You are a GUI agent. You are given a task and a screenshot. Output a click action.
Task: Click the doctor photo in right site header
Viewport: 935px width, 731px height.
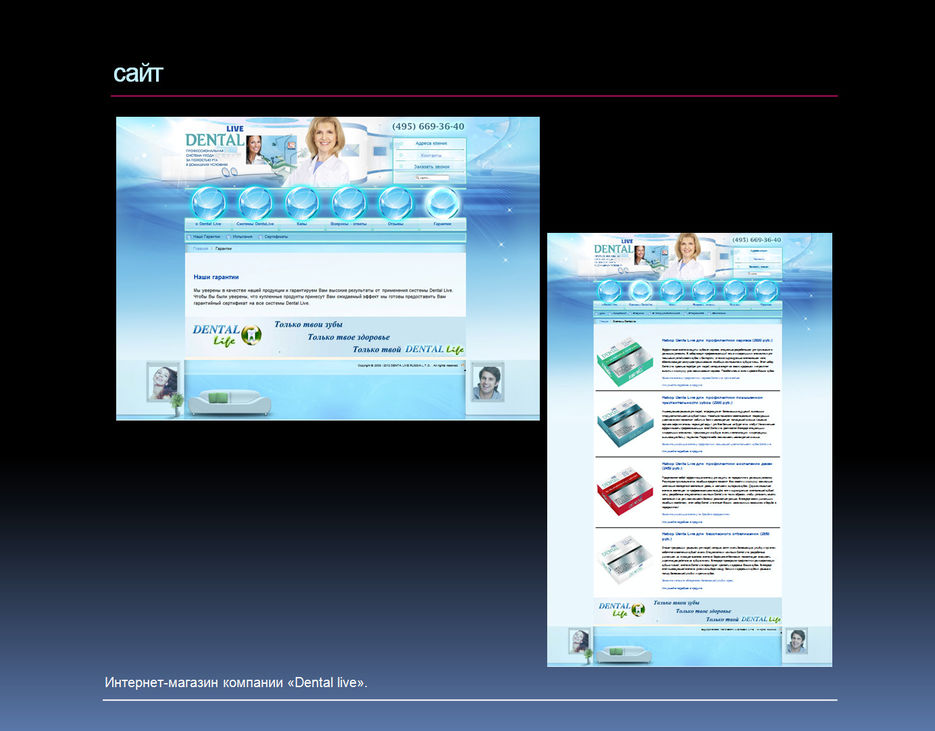point(686,256)
